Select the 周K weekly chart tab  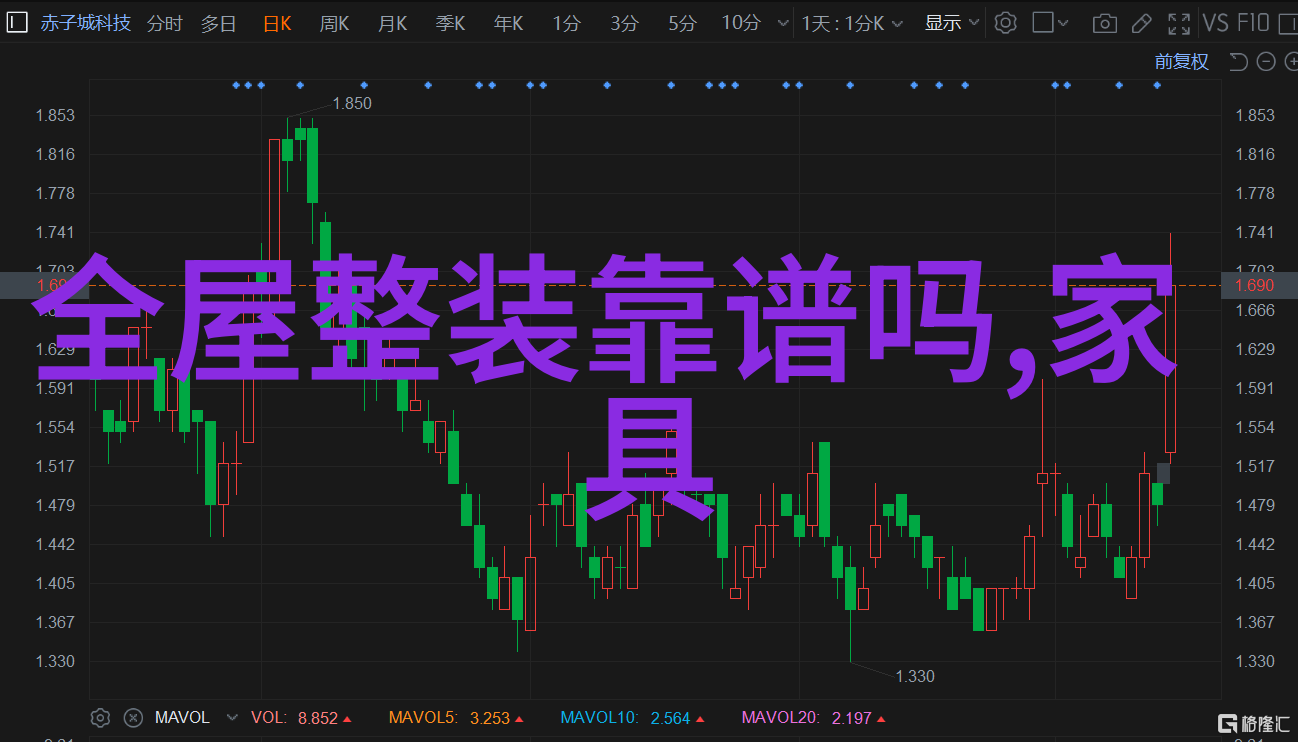coord(334,22)
